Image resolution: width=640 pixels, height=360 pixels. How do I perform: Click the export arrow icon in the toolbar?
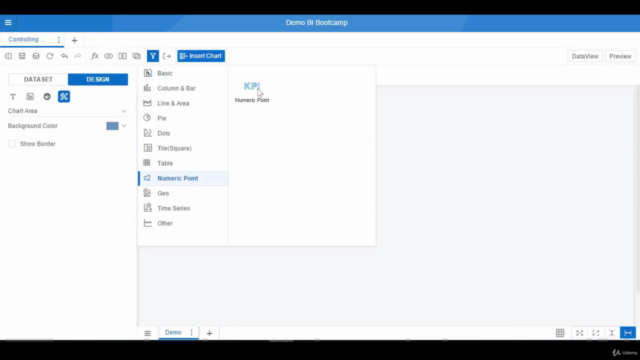[x=167, y=56]
